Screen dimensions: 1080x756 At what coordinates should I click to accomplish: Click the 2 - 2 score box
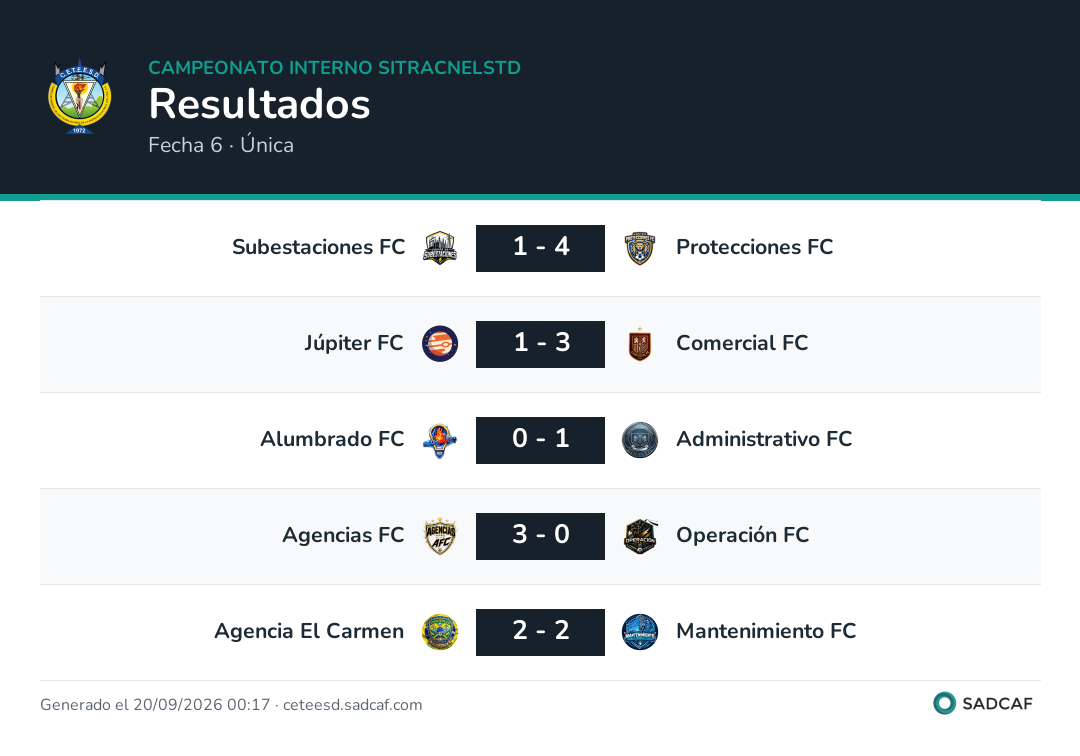coord(541,632)
